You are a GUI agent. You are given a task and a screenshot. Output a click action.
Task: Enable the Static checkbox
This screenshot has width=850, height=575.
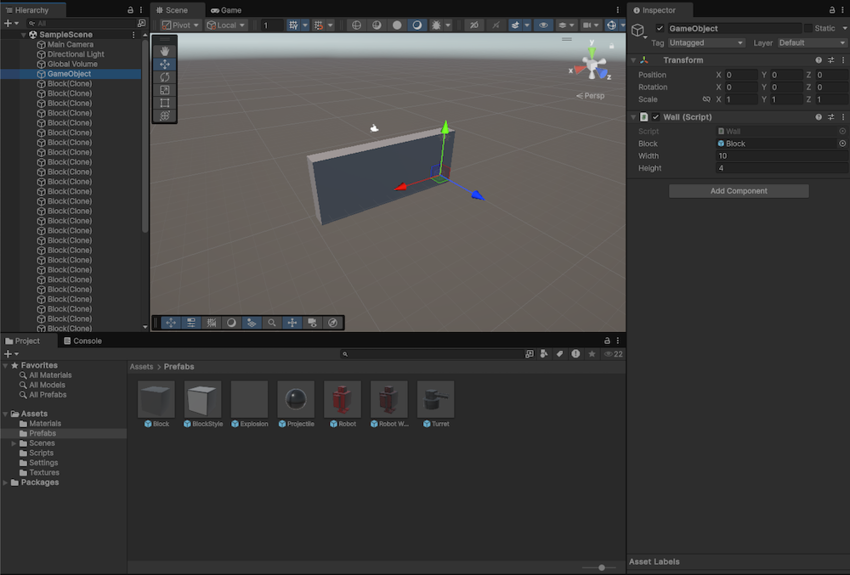[x=808, y=29]
